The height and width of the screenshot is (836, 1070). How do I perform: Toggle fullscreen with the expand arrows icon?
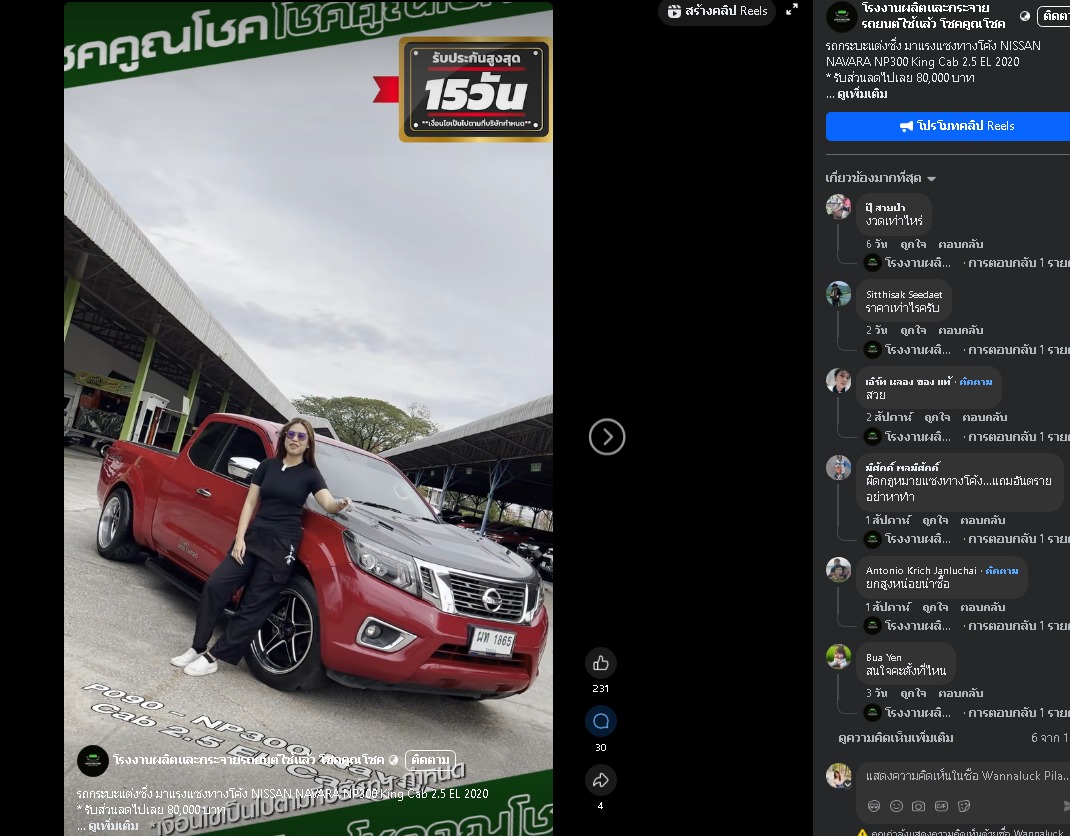tap(792, 10)
